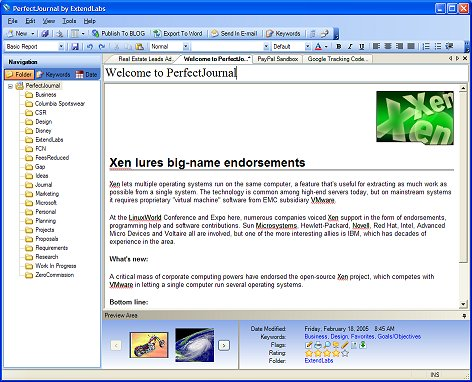The image size is (472, 382).
Task: Open the layout icon dropdown arrow
Action: [83, 34]
